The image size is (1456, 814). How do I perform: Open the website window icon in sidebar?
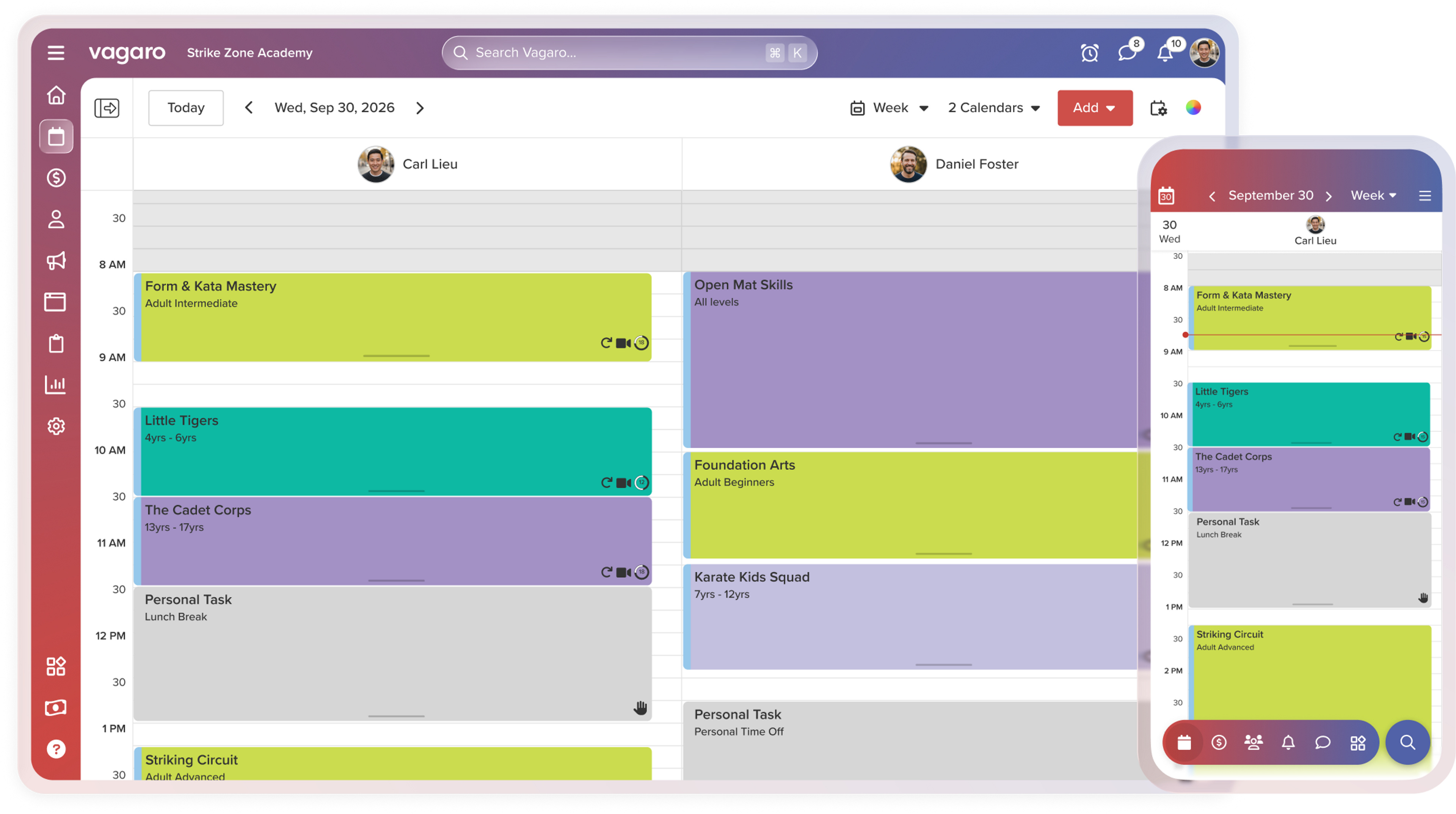point(55,302)
